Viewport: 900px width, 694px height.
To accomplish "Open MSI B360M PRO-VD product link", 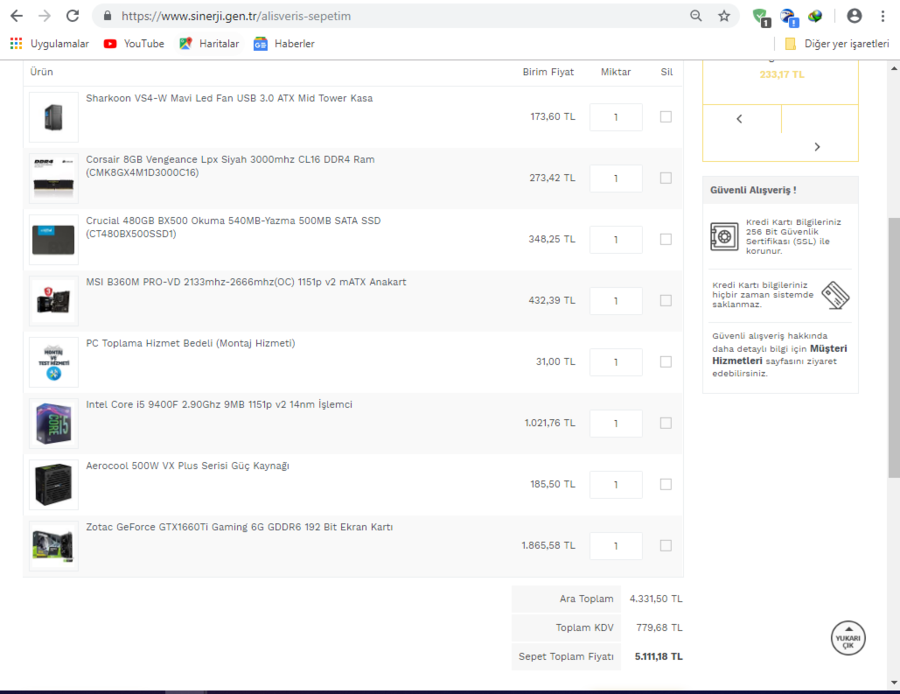I will point(246,282).
